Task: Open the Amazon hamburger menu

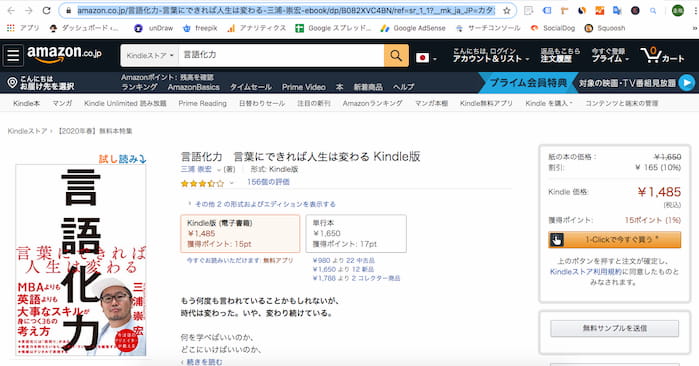Action: coord(13,56)
